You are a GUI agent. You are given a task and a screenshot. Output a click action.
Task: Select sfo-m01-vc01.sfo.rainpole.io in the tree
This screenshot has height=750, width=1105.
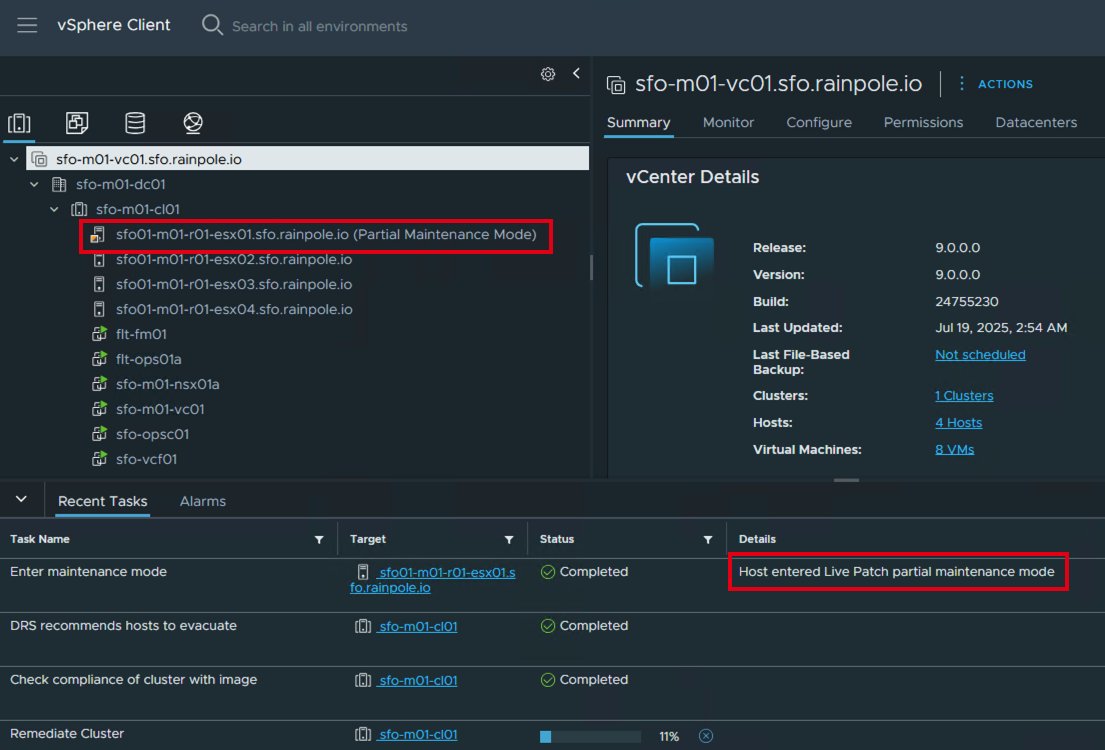point(149,159)
